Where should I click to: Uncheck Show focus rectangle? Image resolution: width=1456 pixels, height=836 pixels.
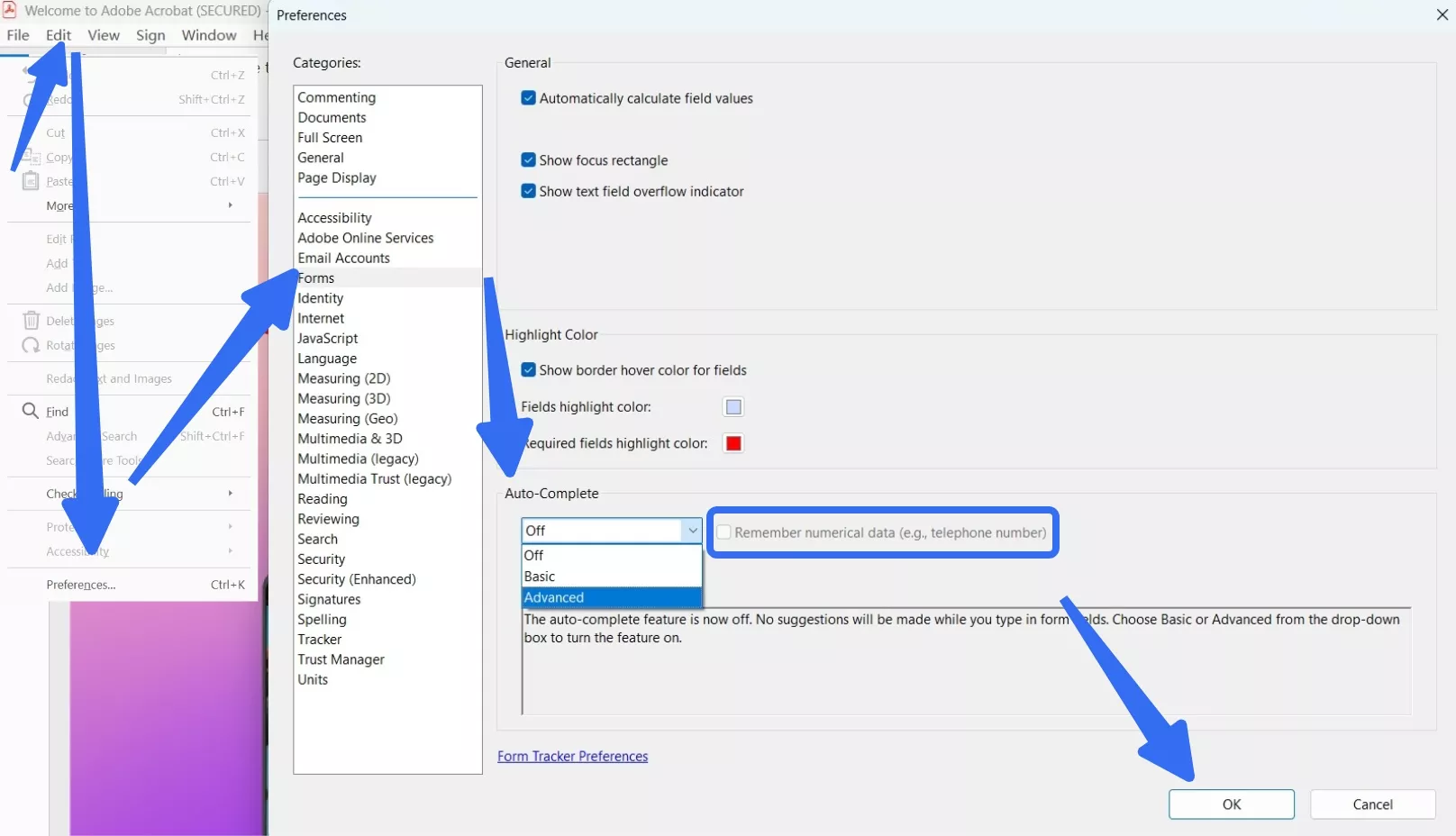coord(529,160)
